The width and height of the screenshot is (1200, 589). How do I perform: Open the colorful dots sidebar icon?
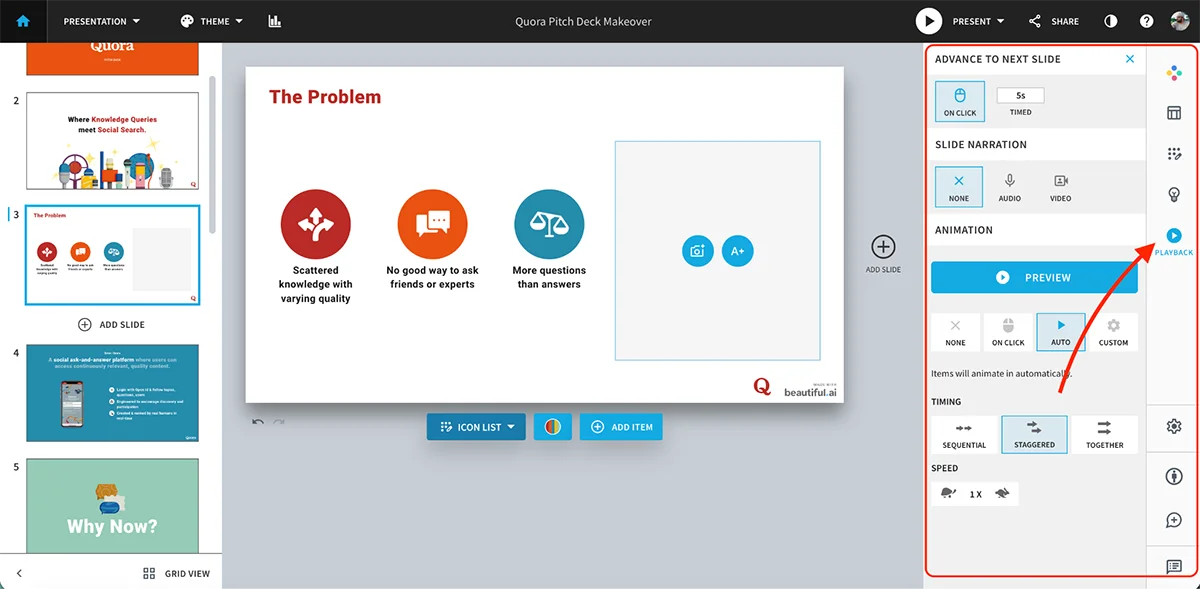(x=1174, y=72)
